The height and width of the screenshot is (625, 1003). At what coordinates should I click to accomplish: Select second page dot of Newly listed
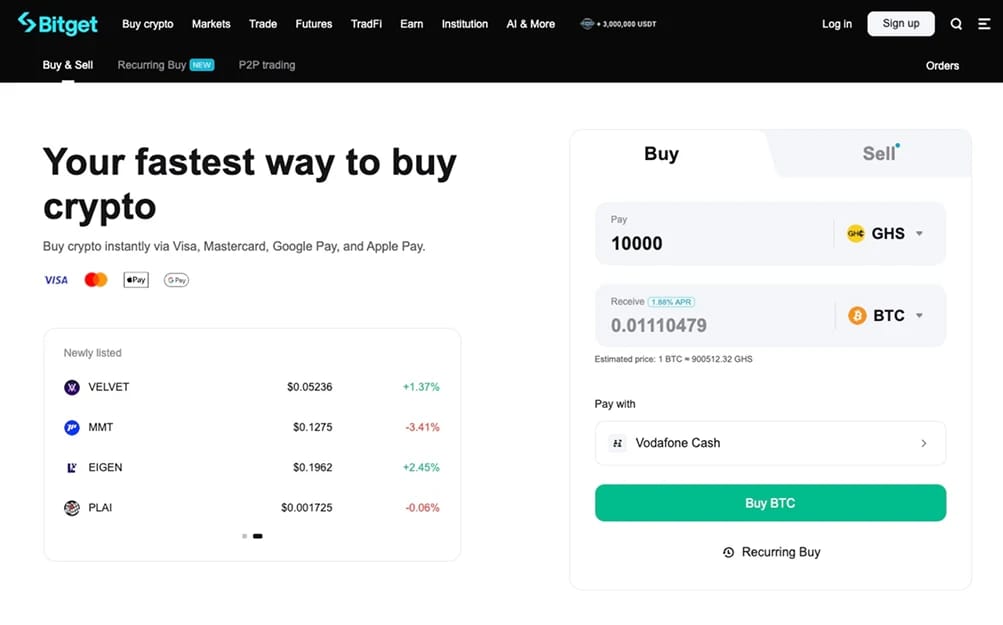point(258,536)
